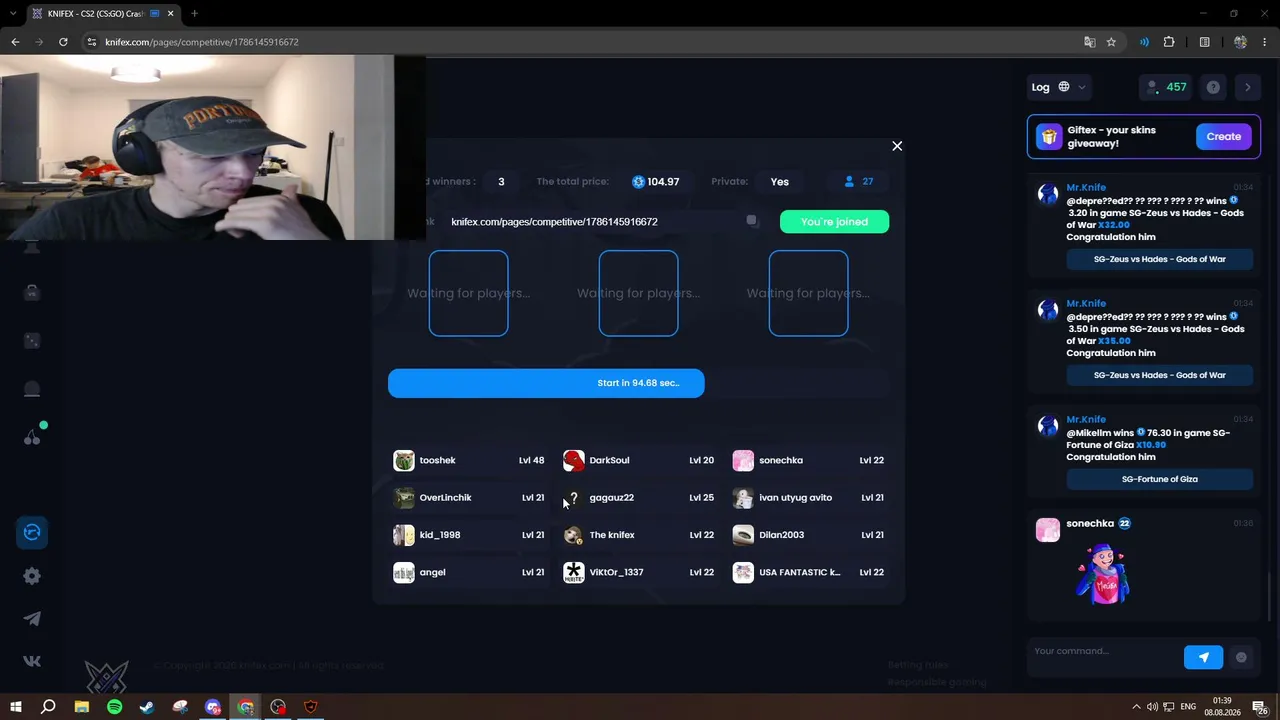
Task: Translate this page icon
Action: coord(1090,42)
